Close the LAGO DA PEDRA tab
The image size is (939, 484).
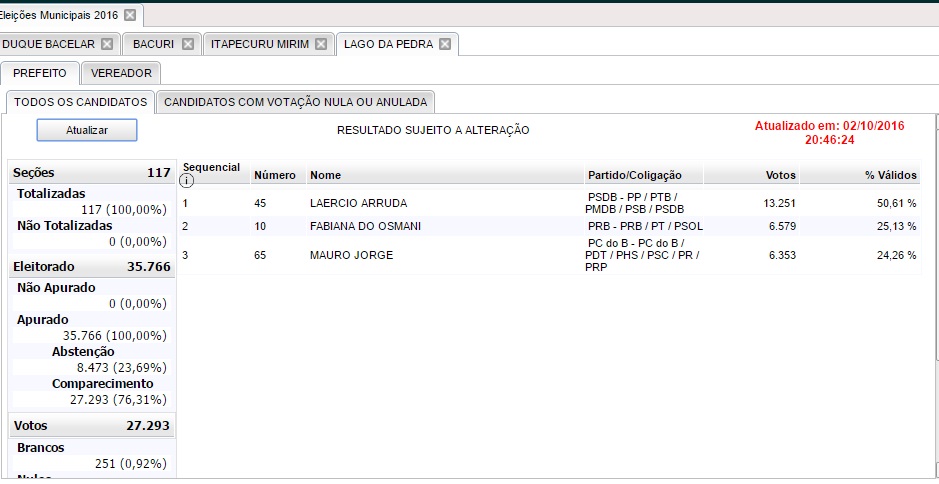click(x=445, y=44)
